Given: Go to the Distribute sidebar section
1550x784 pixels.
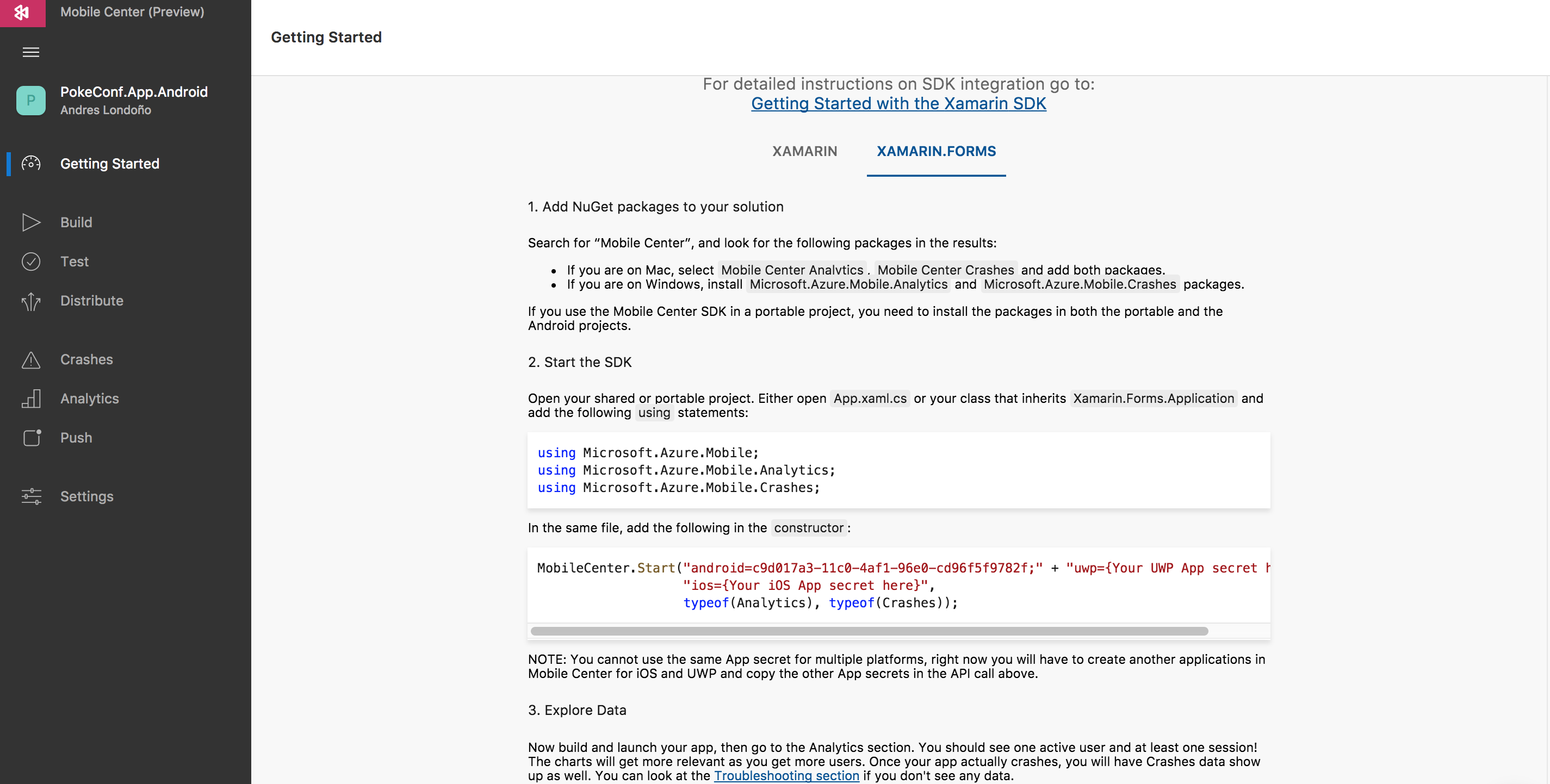Looking at the screenshot, I should [x=91, y=301].
